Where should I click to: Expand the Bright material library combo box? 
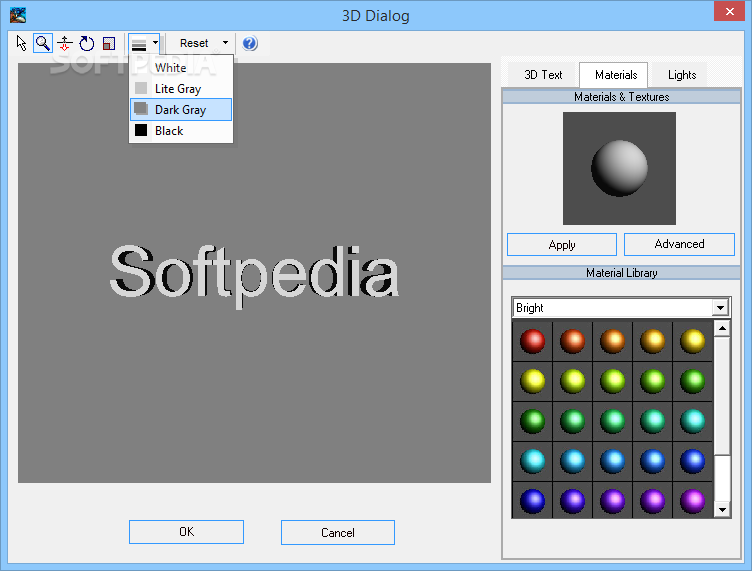coord(720,308)
